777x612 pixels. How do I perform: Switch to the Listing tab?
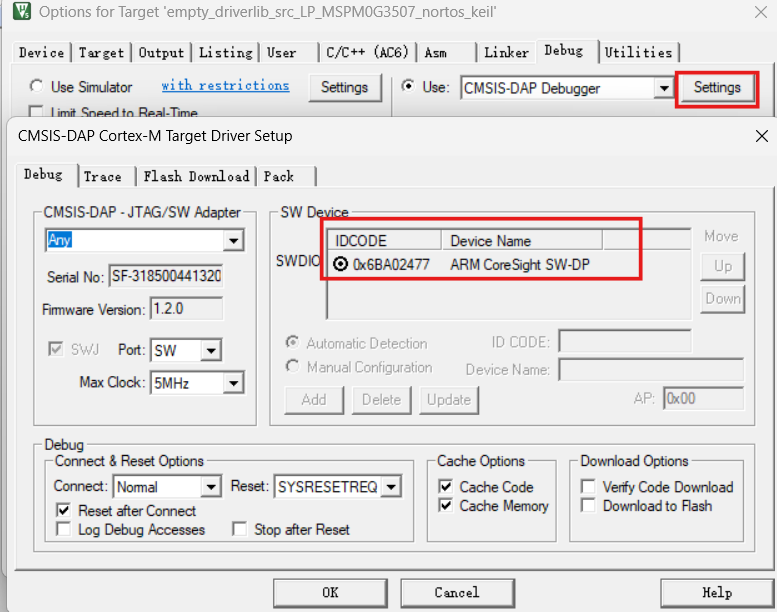[x=225, y=53]
